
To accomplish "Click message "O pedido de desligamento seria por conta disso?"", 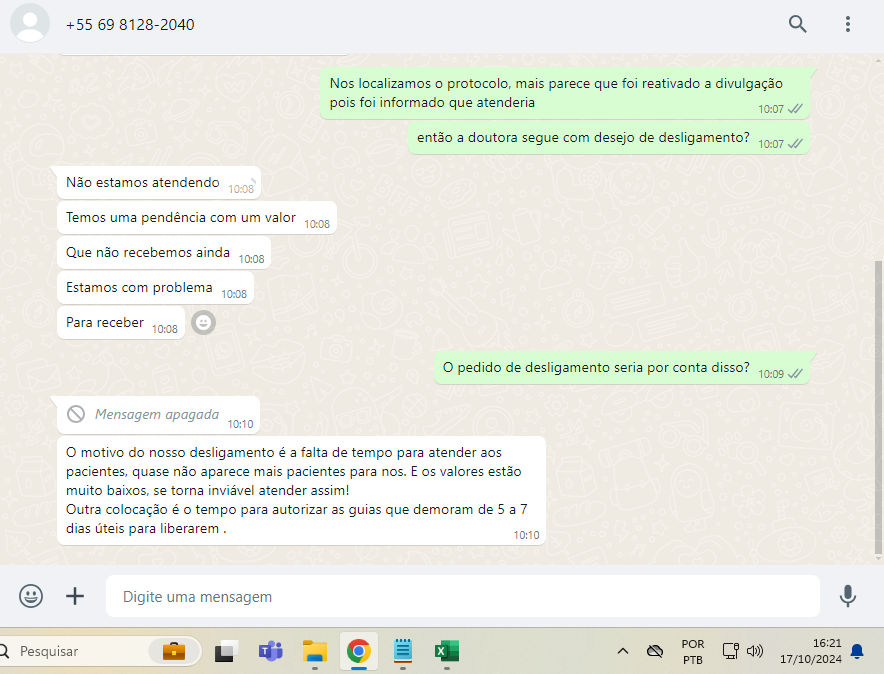I will [621, 367].
